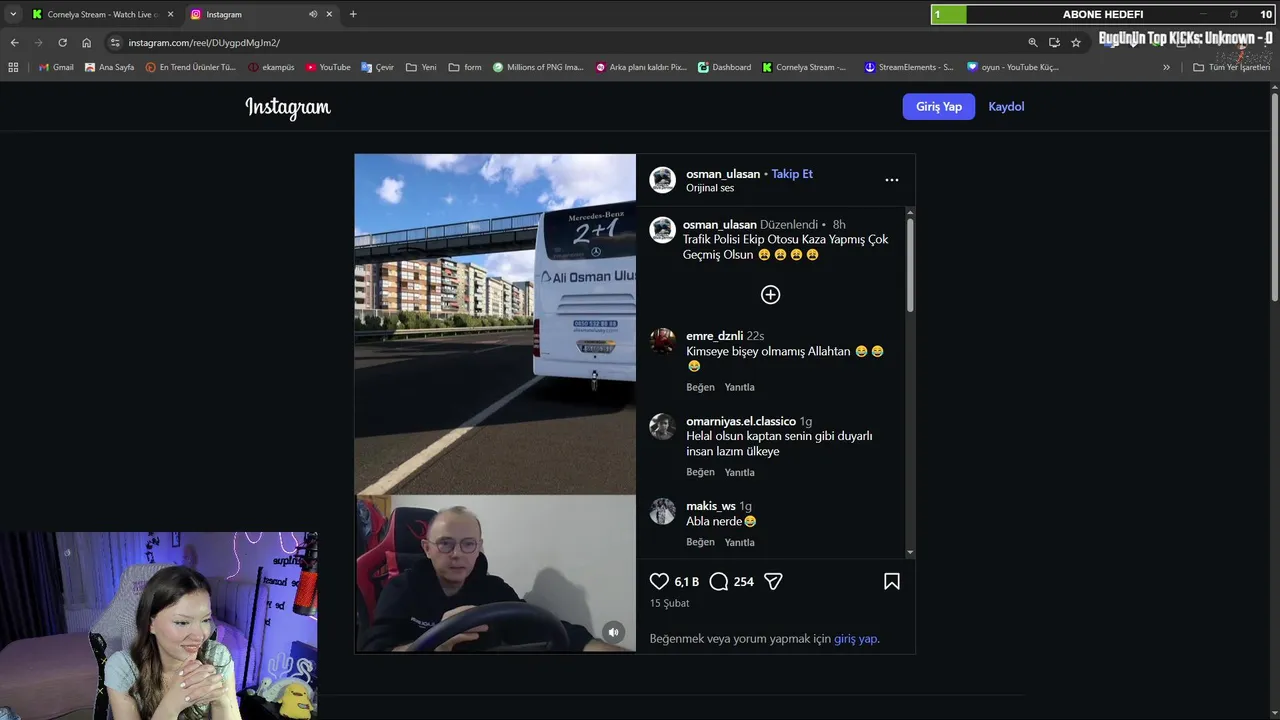This screenshot has height=720, width=1280.
Task: Open osman_ulasan profile picture in post header
Action: click(662, 180)
